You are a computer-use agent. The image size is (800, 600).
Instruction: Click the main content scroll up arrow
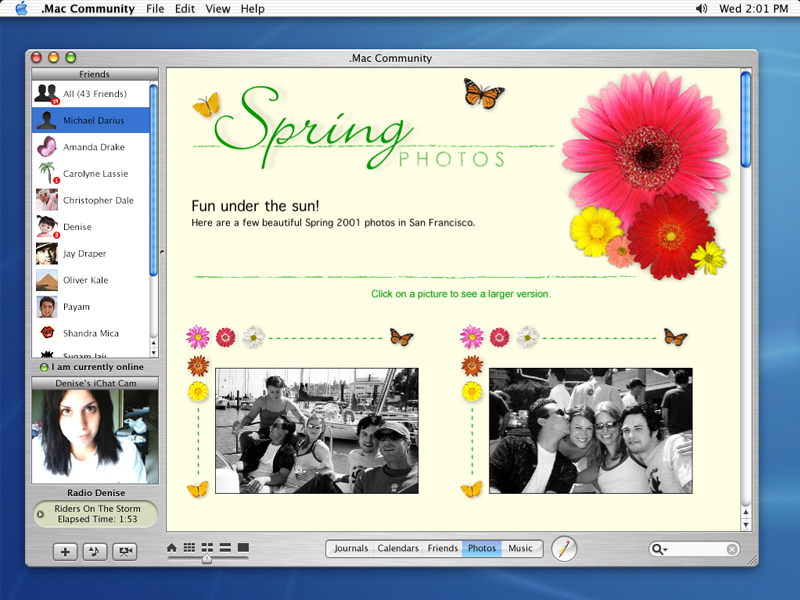pos(745,512)
